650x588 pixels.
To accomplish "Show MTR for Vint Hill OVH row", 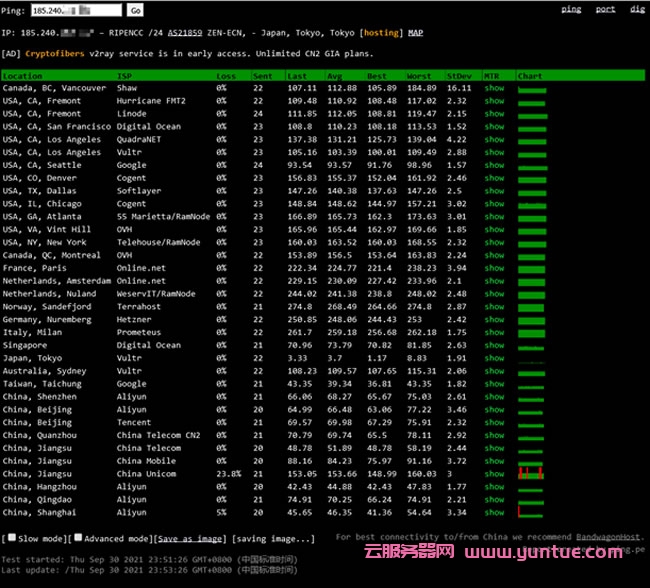I will pos(494,229).
